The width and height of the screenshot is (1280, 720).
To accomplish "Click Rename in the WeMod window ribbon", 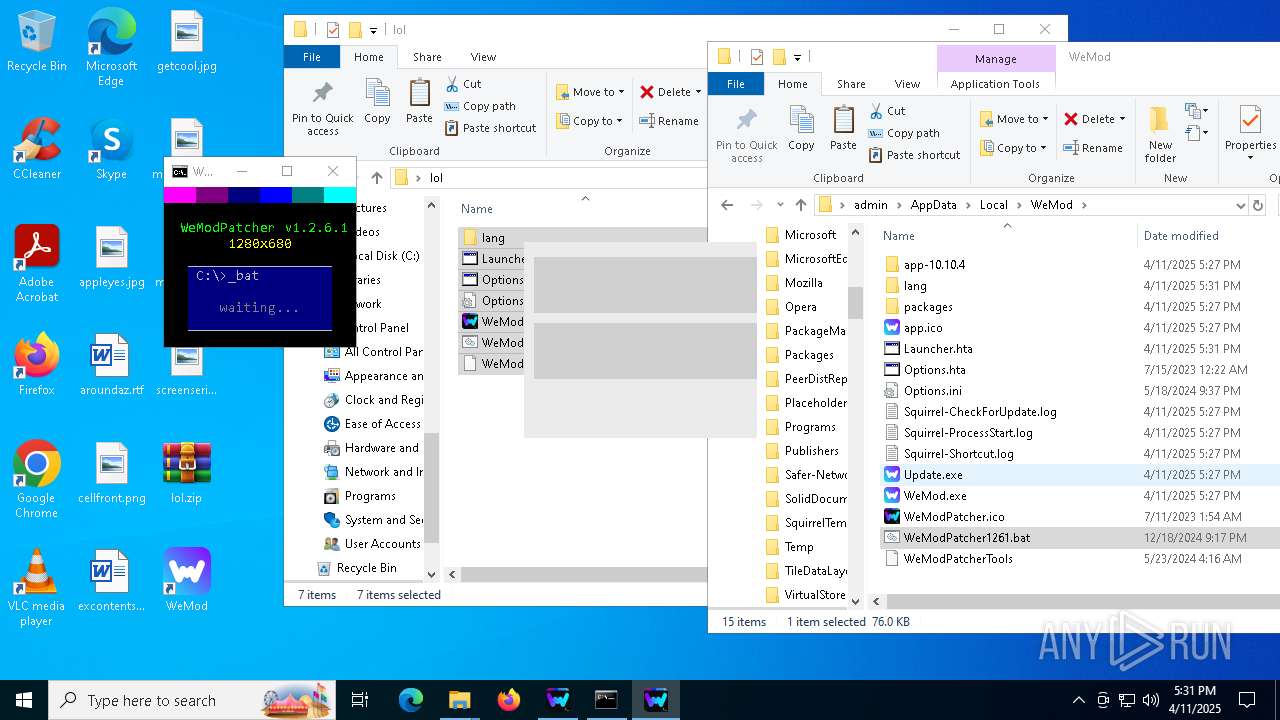I will 1093,148.
